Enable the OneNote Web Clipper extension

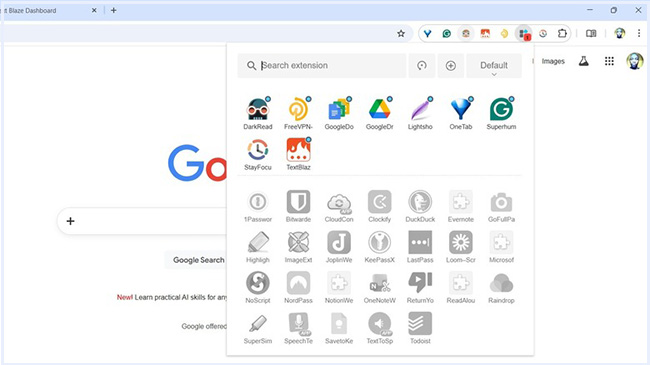pyautogui.click(x=379, y=283)
